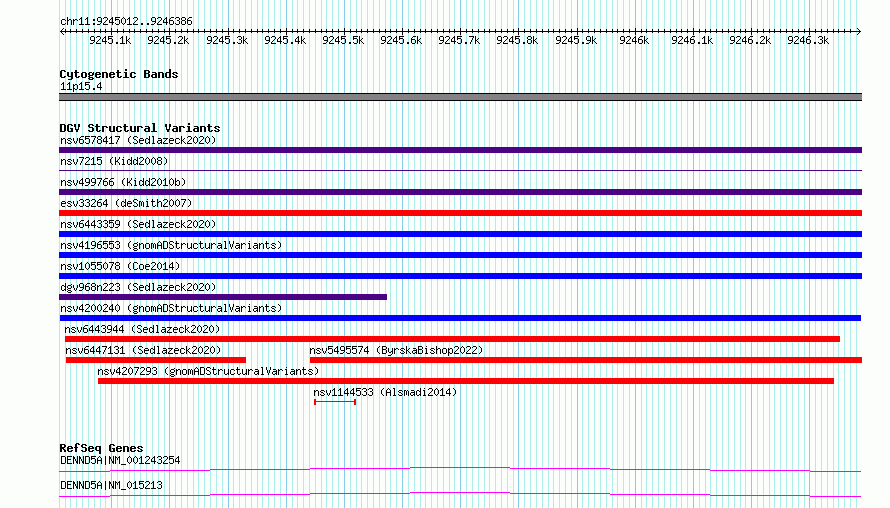890x508 pixels.
Task: Select the red bar of nsv4207293
Action: click(x=465, y=381)
